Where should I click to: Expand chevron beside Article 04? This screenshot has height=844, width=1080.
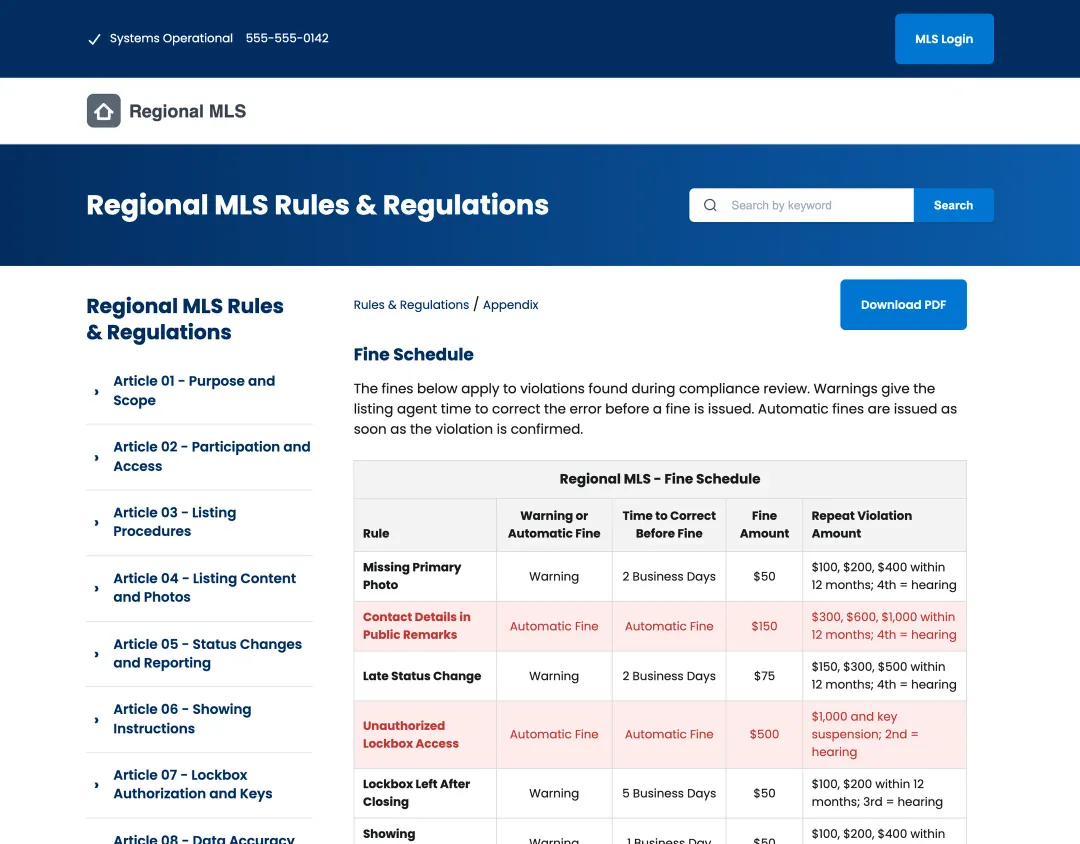(x=96, y=588)
